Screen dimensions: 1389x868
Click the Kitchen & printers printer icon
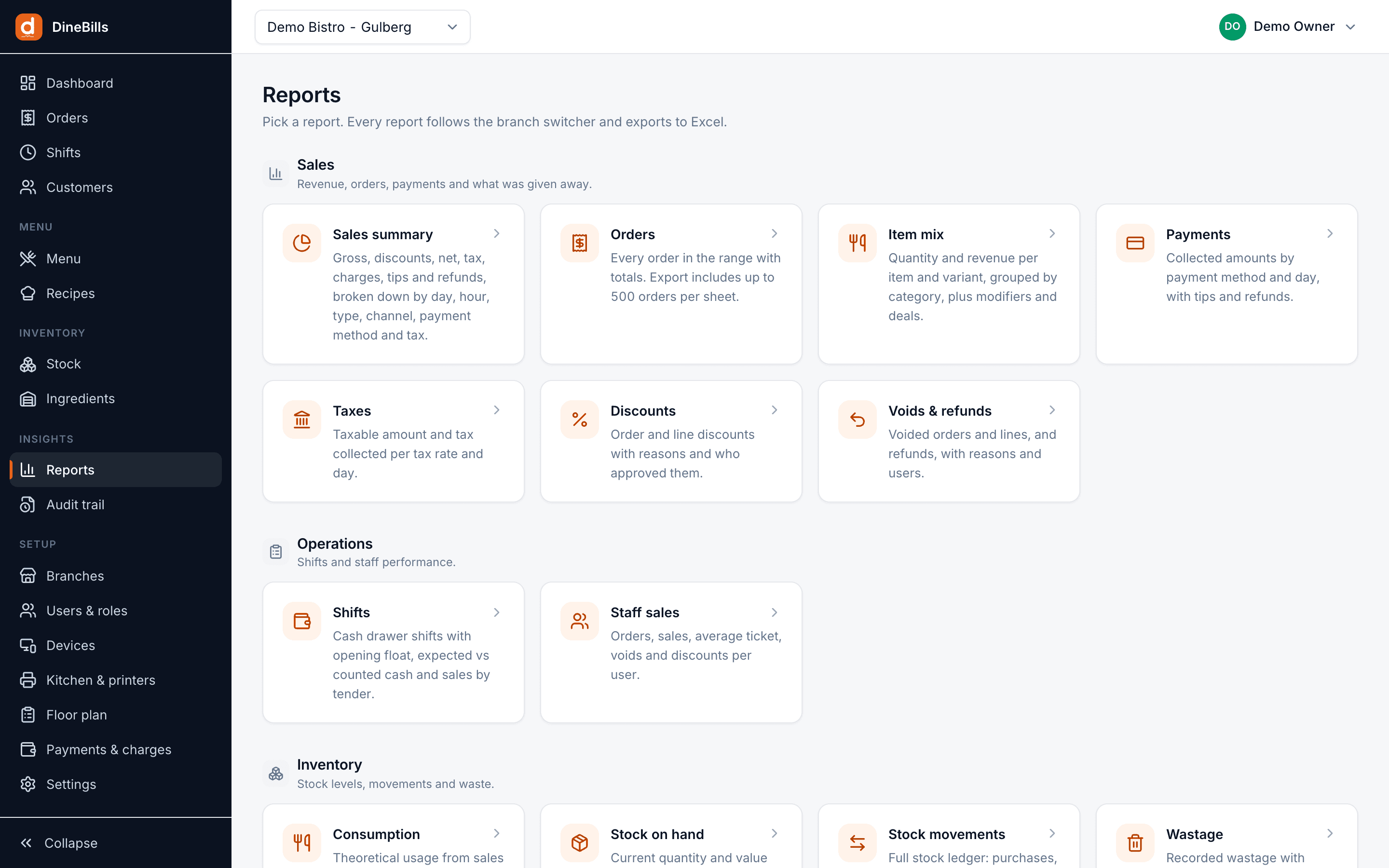tap(28, 680)
